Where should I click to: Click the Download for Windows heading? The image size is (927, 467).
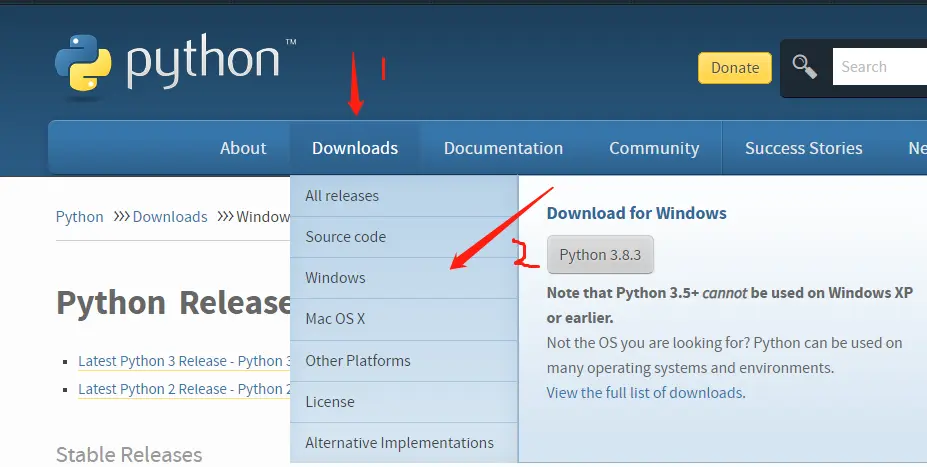coord(637,213)
